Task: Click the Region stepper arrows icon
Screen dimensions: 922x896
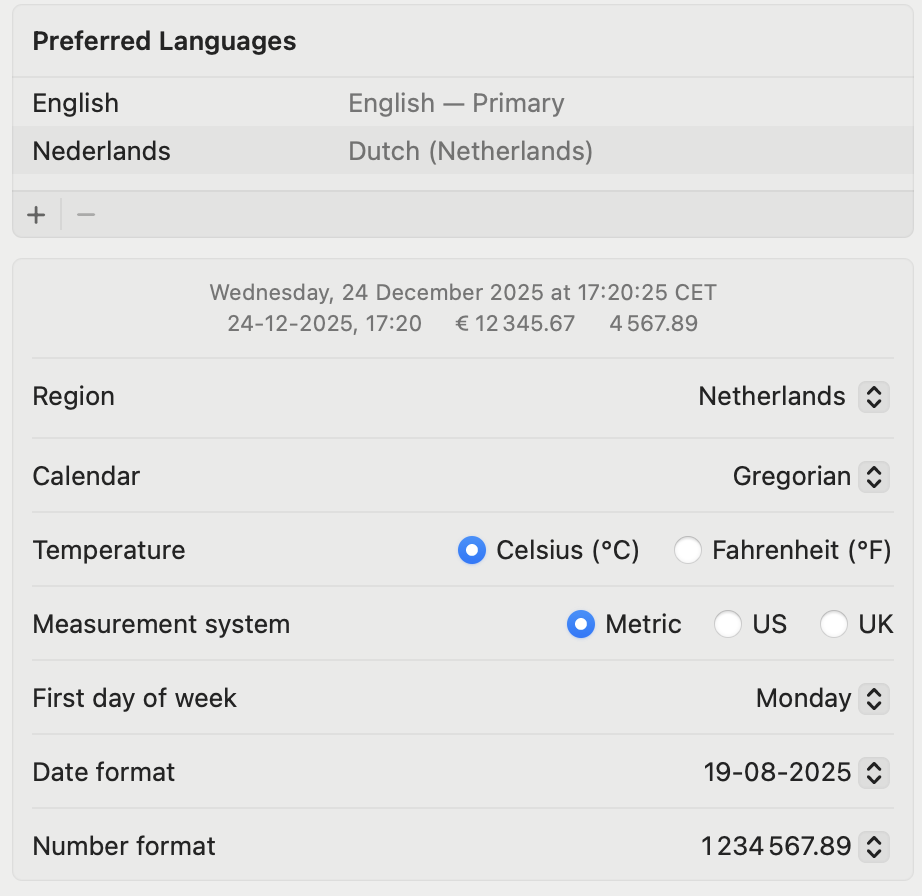Action: 873,396
